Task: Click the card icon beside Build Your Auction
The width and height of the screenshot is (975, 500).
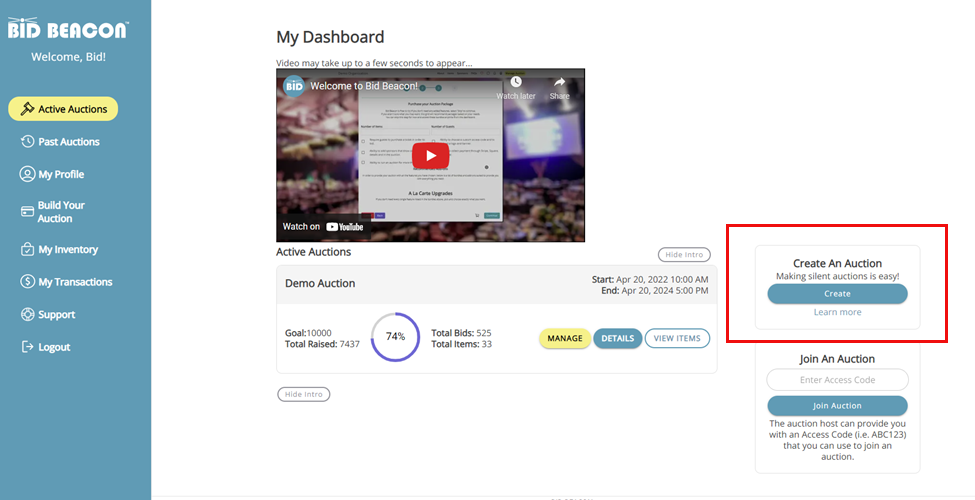Action: (x=27, y=211)
